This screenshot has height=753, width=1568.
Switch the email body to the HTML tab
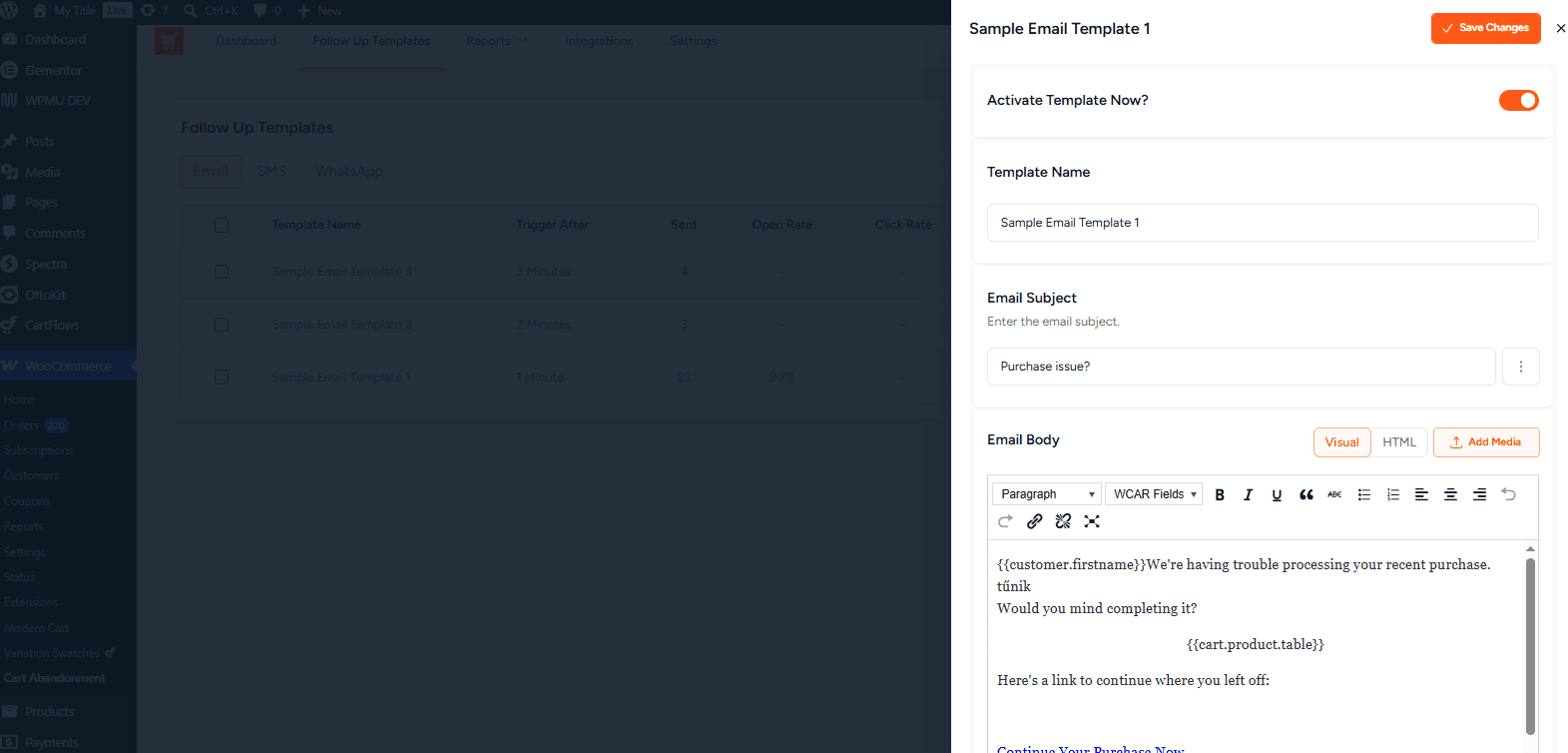click(x=1398, y=442)
